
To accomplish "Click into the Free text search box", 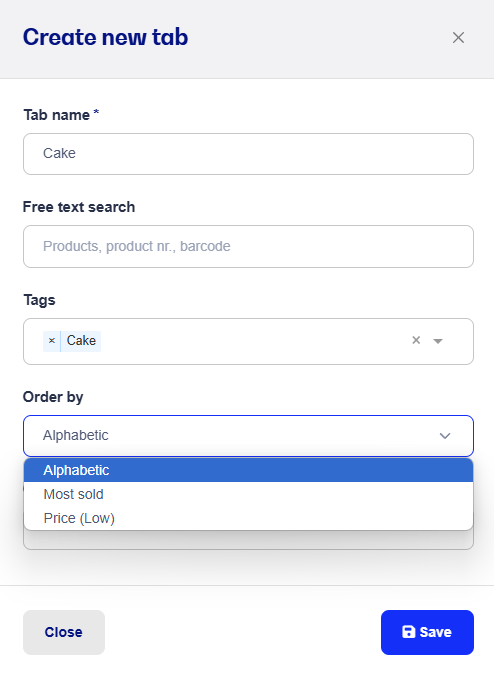I will tap(248, 247).
